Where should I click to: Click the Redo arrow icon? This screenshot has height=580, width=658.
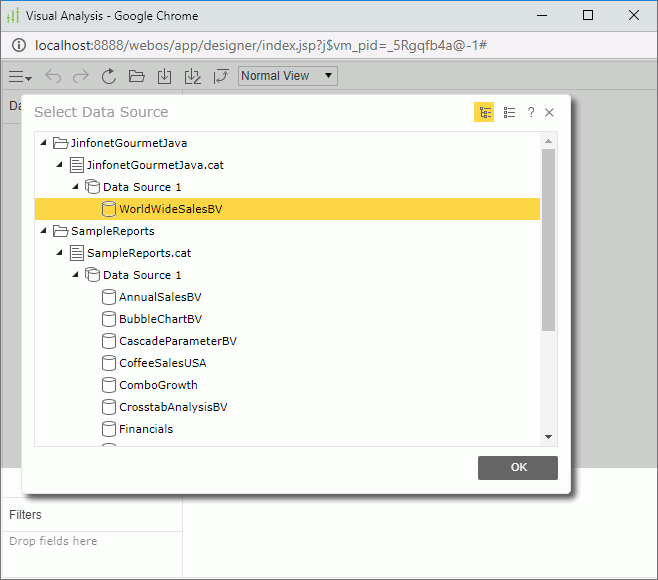(x=81, y=76)
